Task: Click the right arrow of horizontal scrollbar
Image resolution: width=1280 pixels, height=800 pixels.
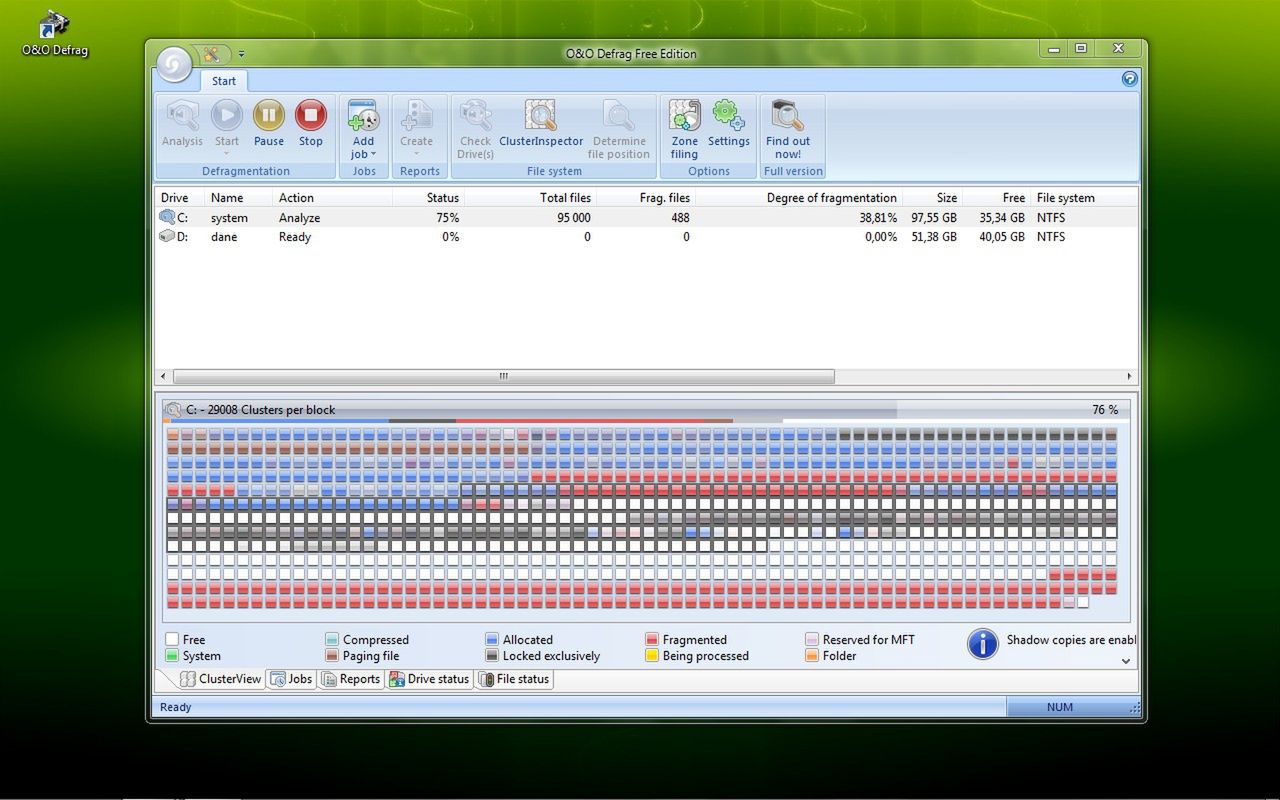Action: point(1130,377)
